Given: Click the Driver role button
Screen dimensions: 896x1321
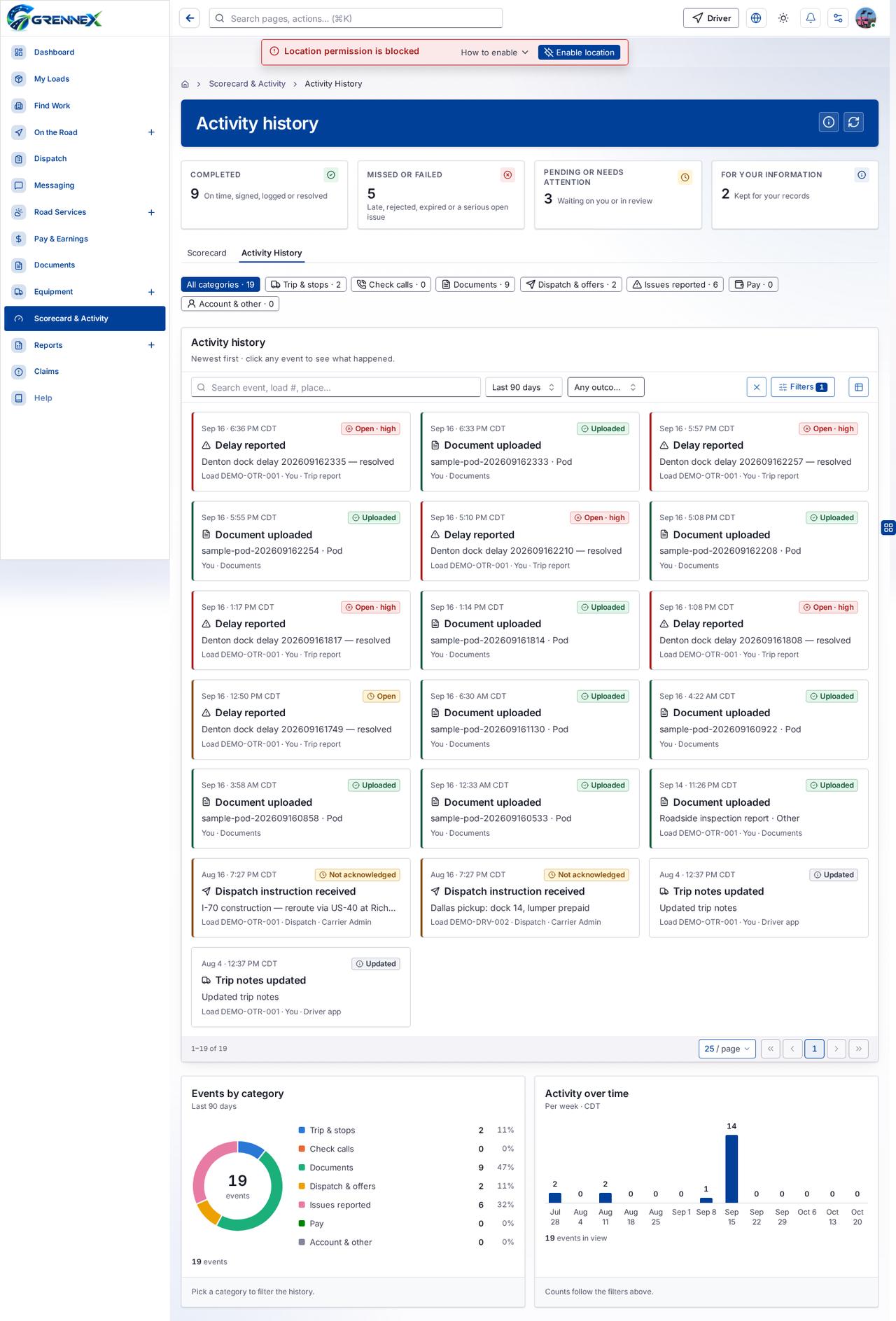Looking at the screenshot, I should click(x=710, y=18).
